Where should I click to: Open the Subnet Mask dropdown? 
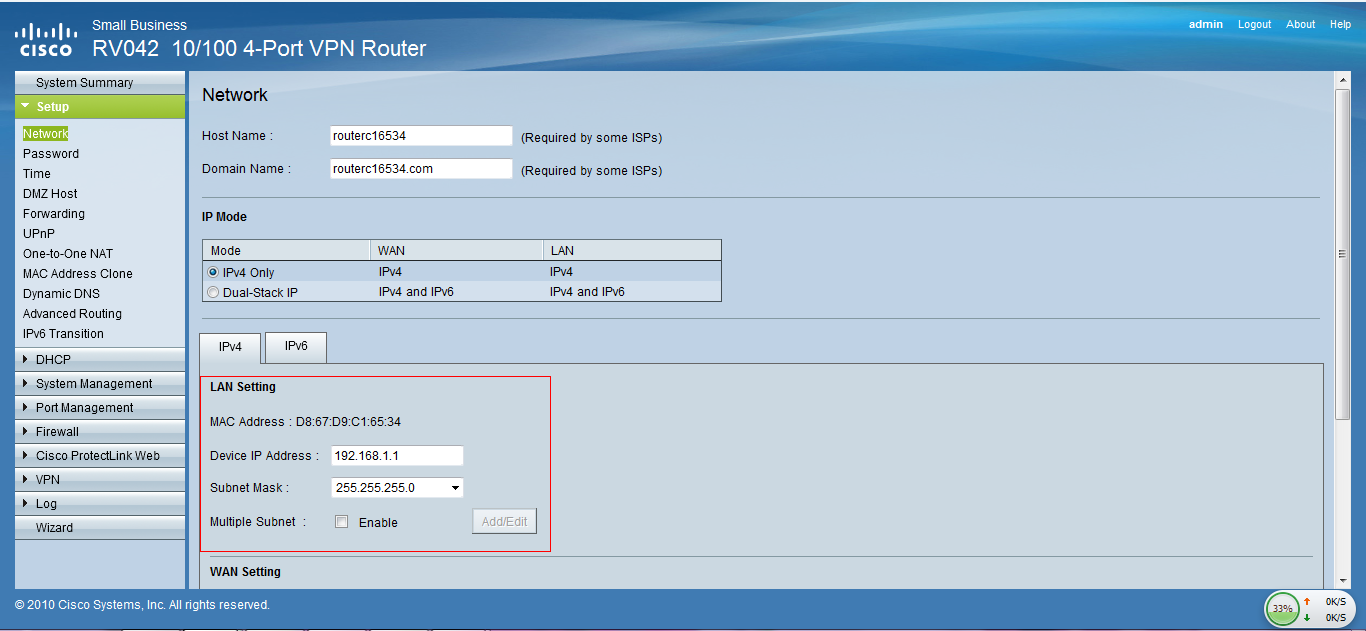[397, 488]
